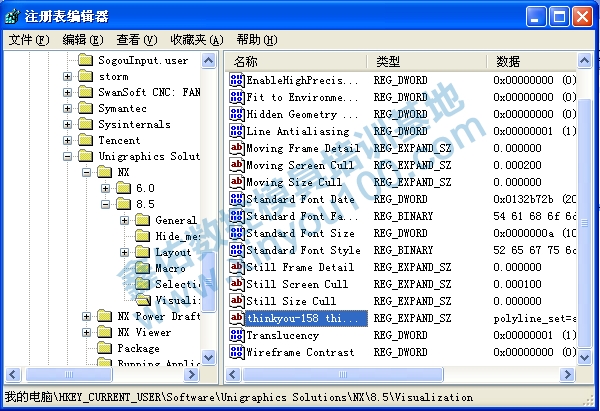Click the ab icon of Moving Size Cull
The height and width of the screenshot is (411, 600).
point(236,182)
